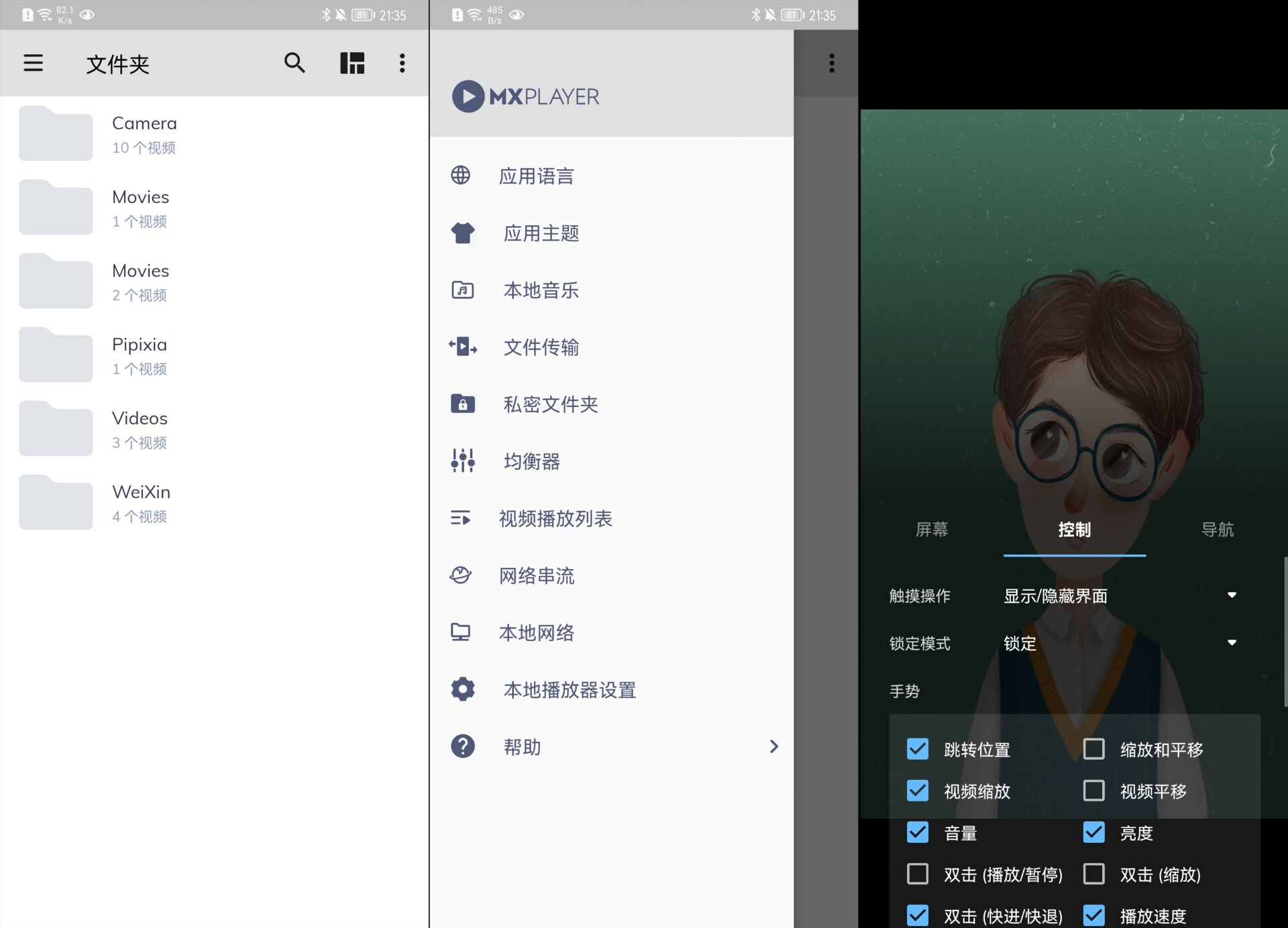Expand the 帮助 submenu chevron
Image resolution: width=1288 pixels, height=928 pixels.
click(774, 746)
